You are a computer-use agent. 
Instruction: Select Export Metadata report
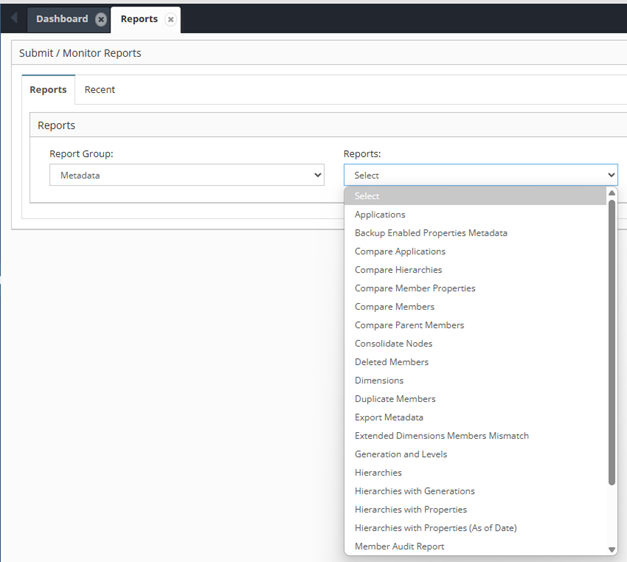475,417
